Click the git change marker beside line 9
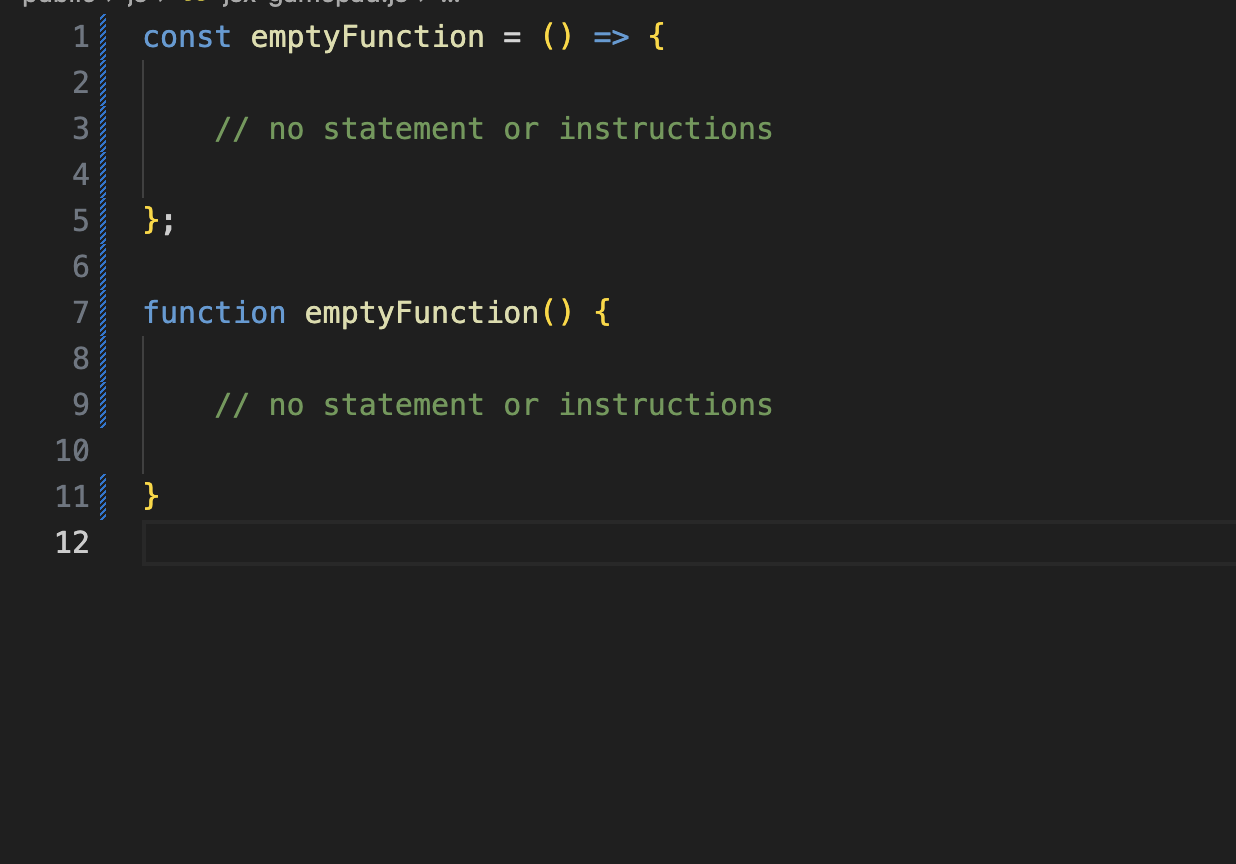This screenshot has width=1236, height=864. point(102,404)
